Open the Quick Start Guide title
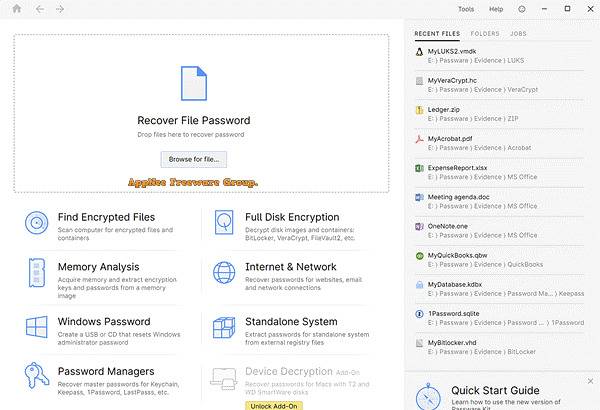 tap(495, 390)
